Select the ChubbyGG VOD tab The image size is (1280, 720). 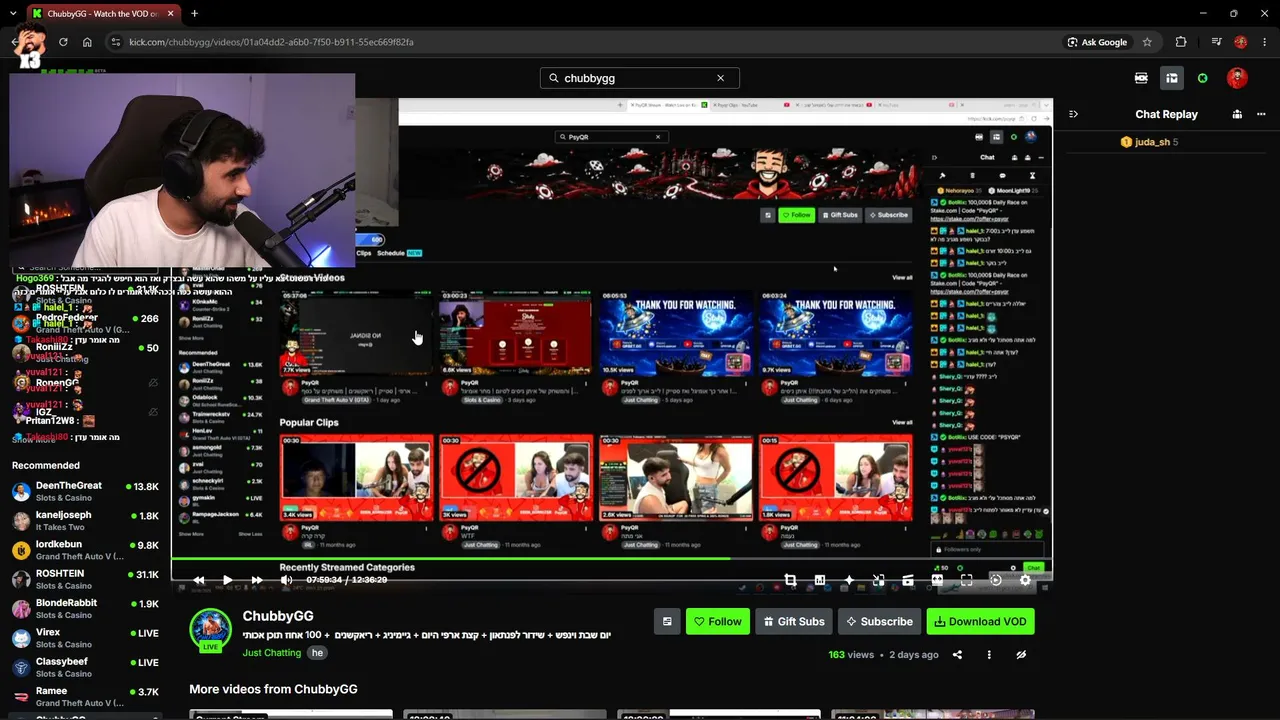coord(103,14)
